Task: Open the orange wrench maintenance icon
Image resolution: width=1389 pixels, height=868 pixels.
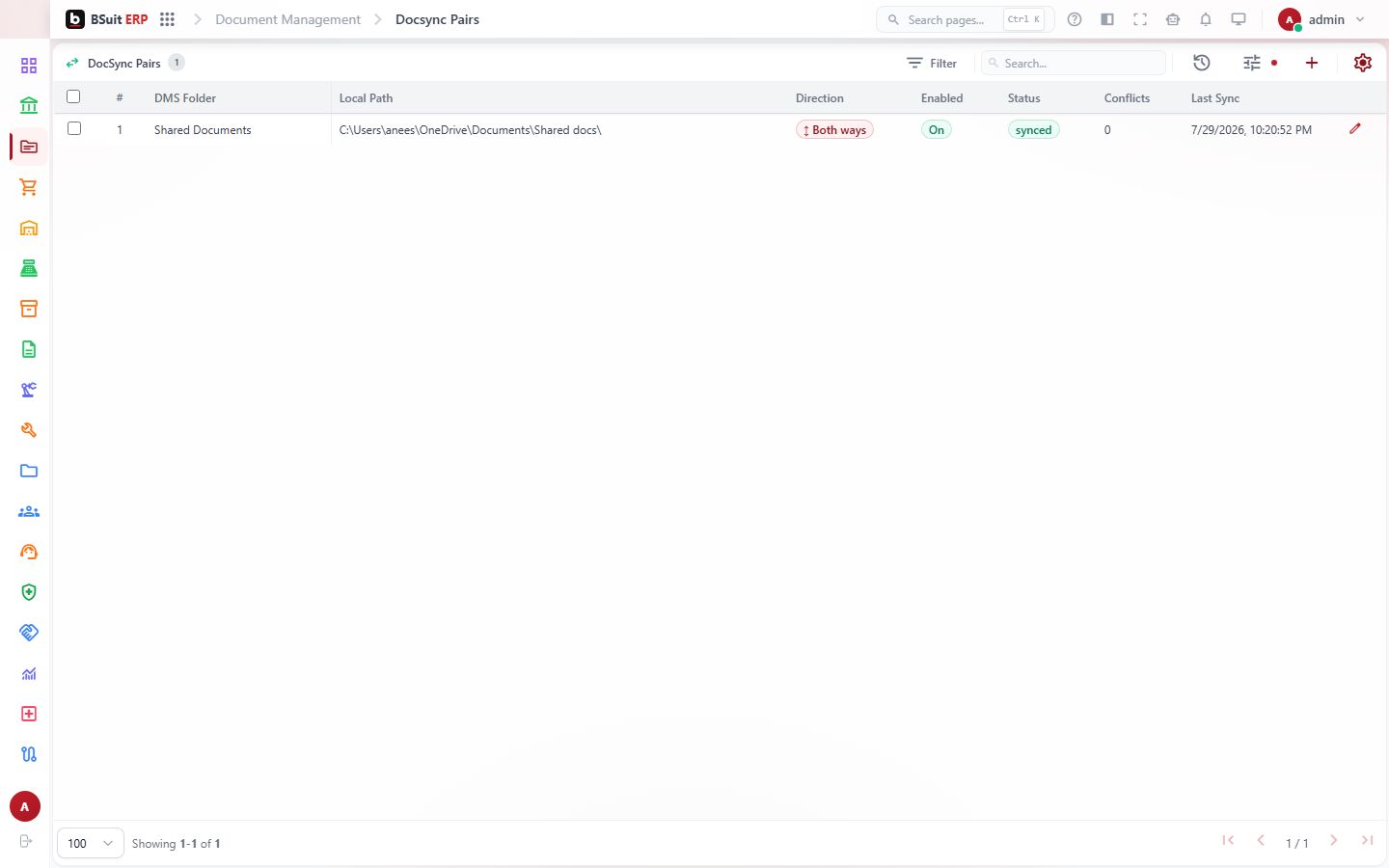Action: (29, 430)
